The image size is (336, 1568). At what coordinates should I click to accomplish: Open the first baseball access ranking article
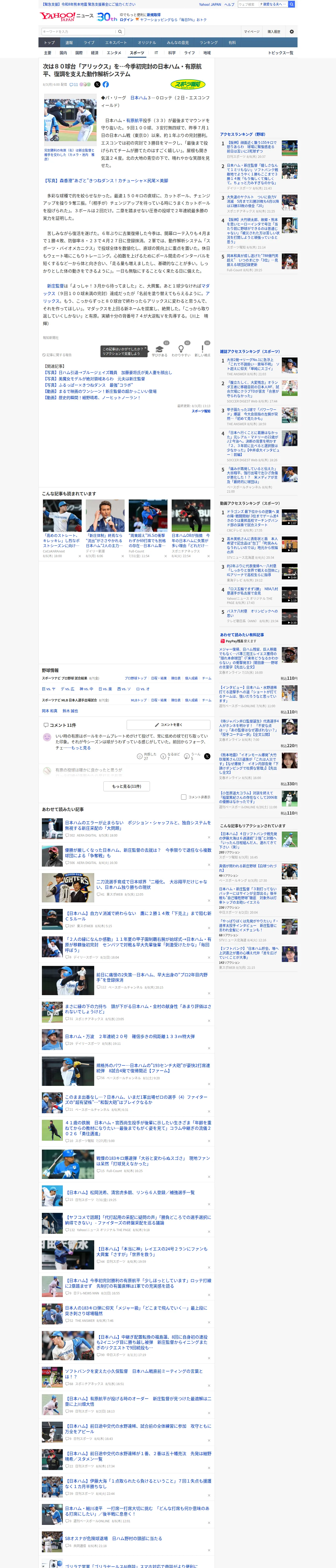click(x=251, y=147)
